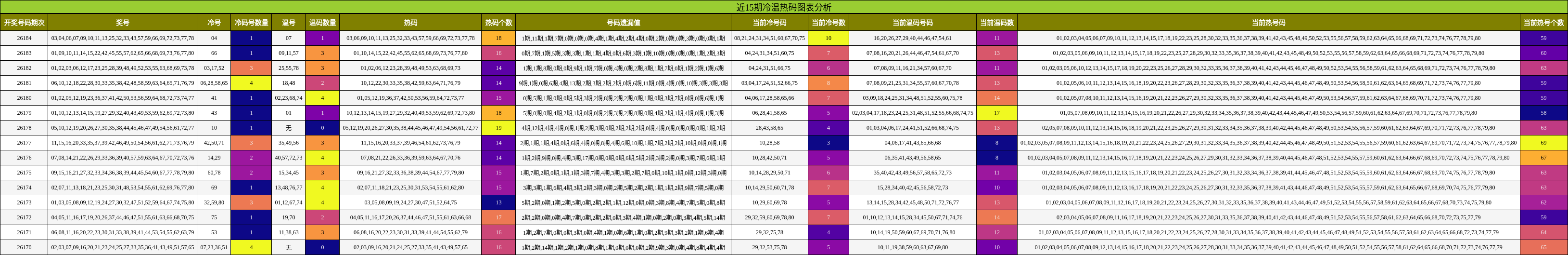Click yellow 冷码号数量 cell 4 in row 26181
This screenshot has height=255, width=1568.
[252, 83]
